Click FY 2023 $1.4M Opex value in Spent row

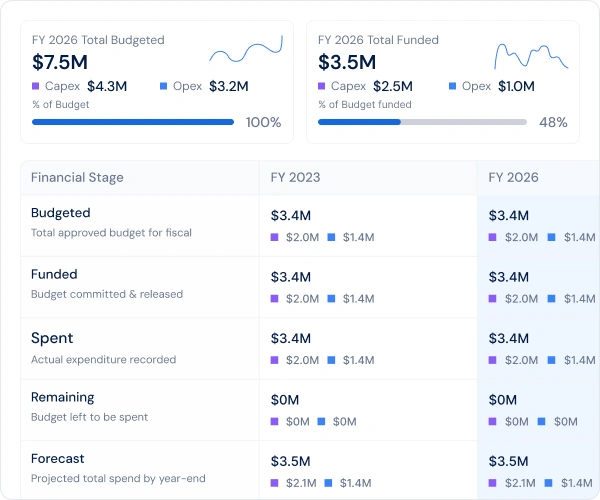(359, 360)
